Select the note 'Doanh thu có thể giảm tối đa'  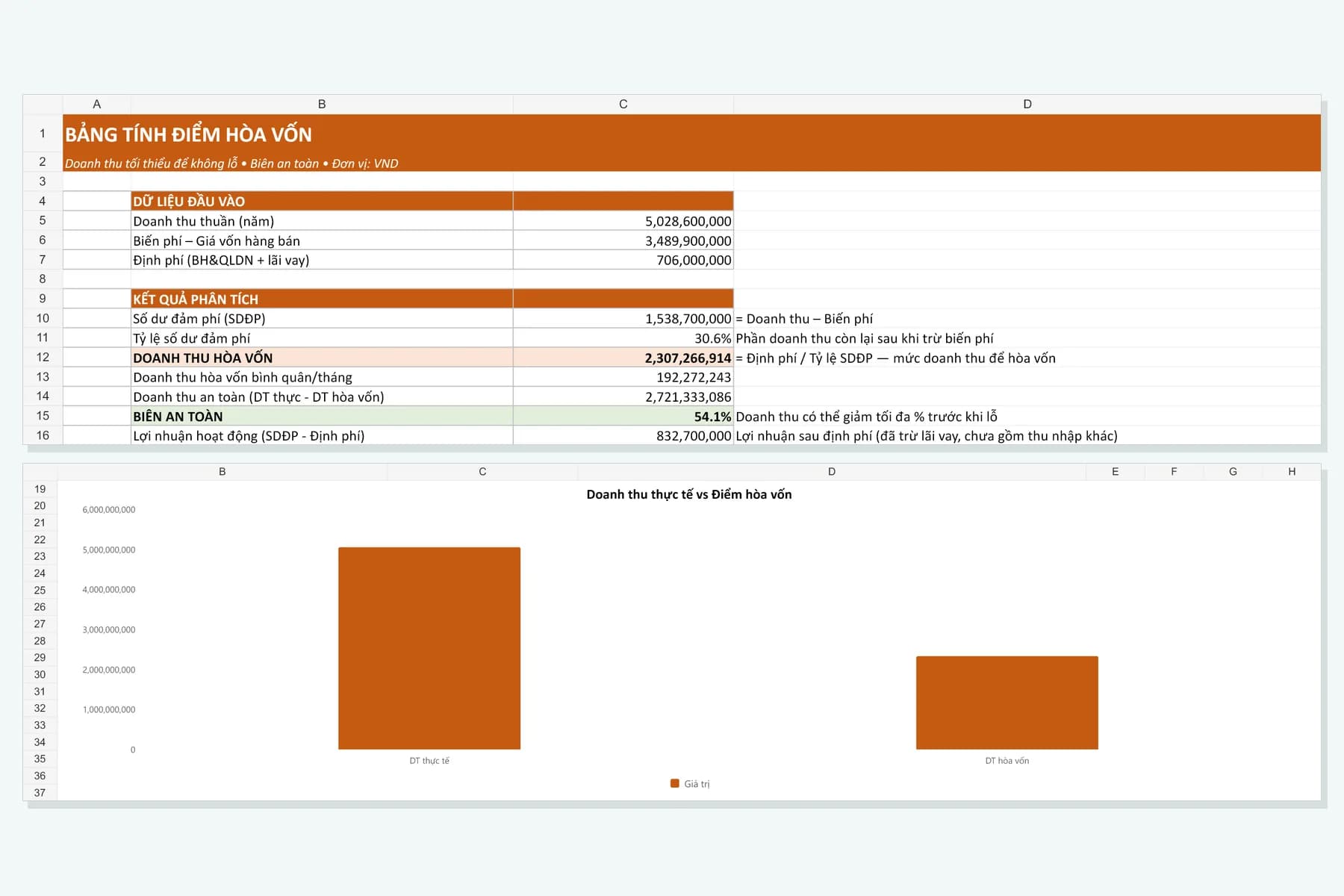click(x=866, y=416)
